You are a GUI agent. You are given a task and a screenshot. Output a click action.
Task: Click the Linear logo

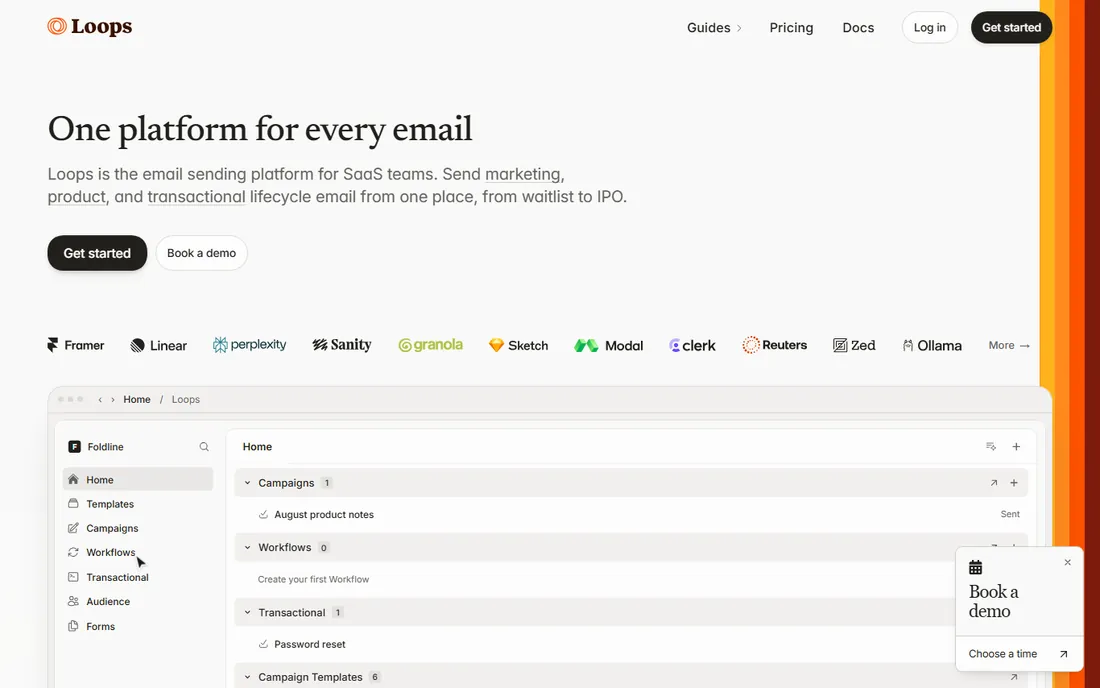point(159,345)
